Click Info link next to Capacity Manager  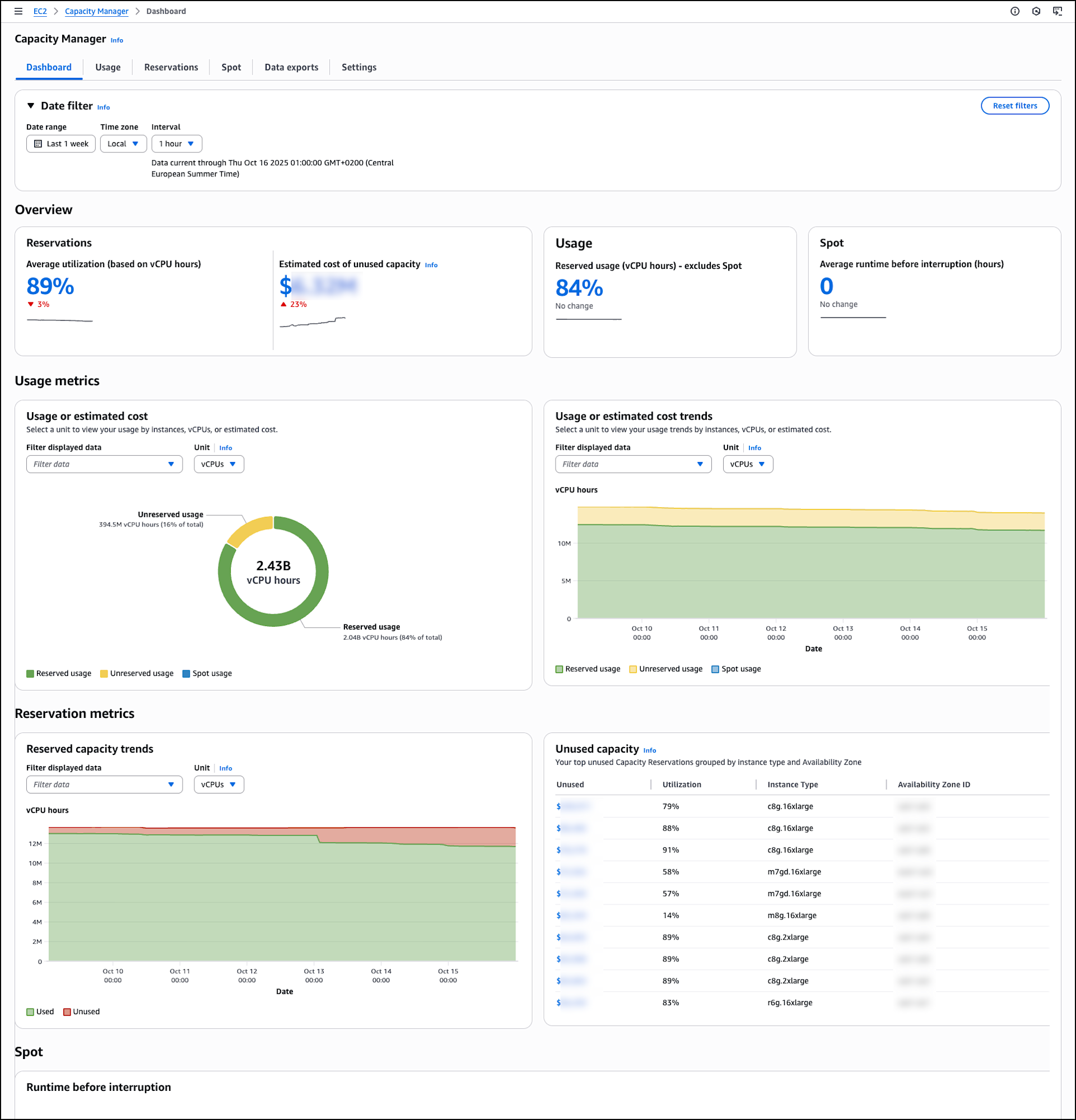(x=117, y=40)
